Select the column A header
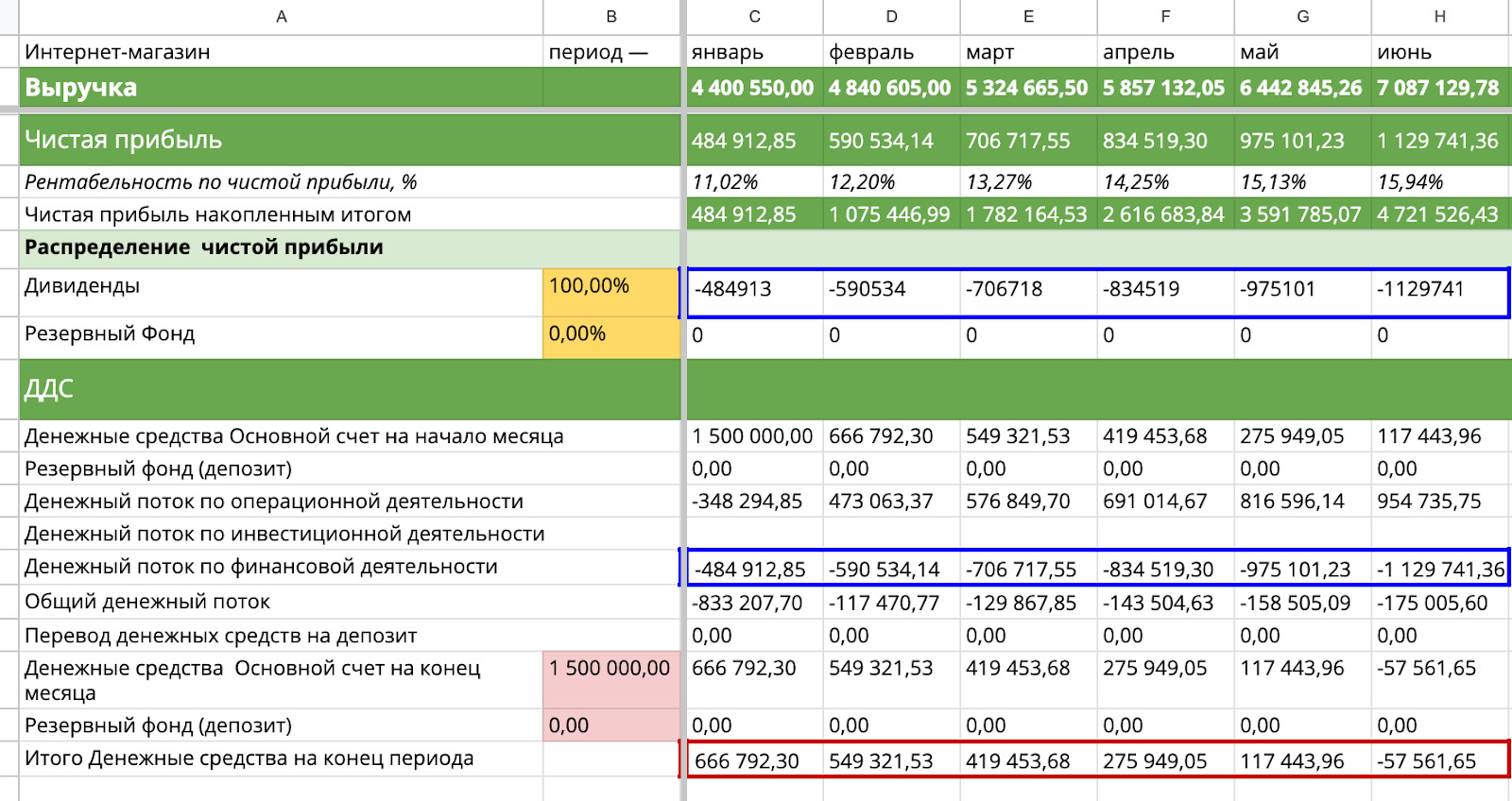Viewport: 1512px width, 801px height. (x=281, y=17)
